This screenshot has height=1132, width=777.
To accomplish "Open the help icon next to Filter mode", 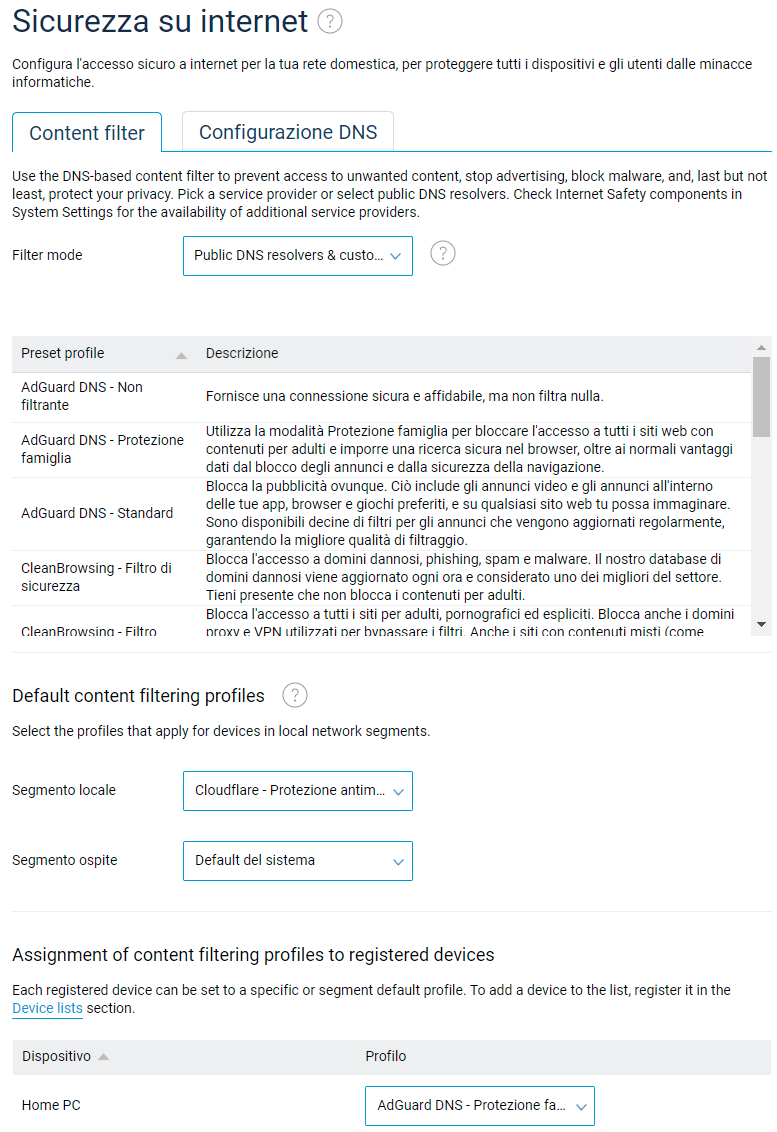I will click(442, 254).
